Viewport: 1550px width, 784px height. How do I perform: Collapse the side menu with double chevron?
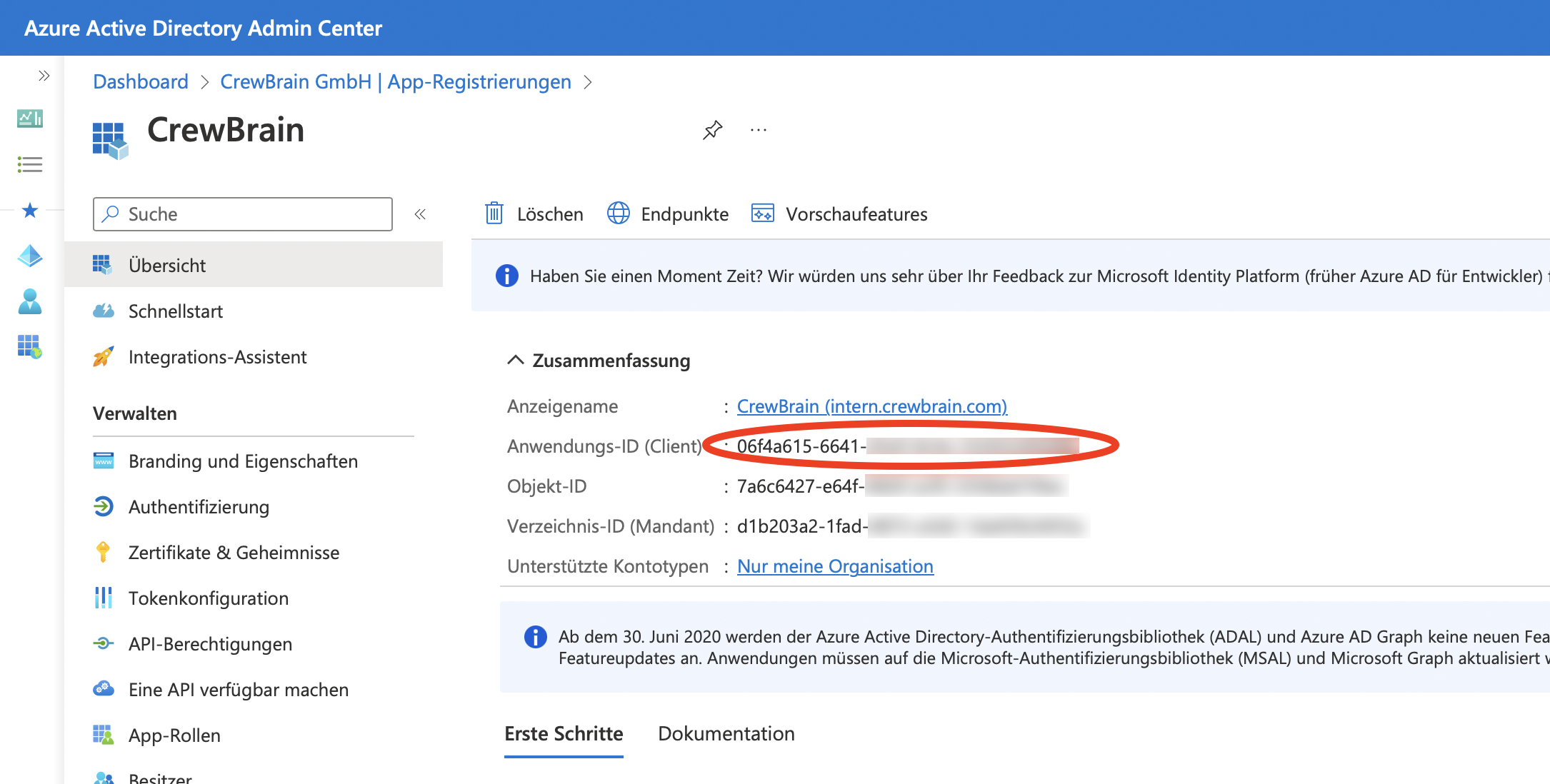[420, 214]
